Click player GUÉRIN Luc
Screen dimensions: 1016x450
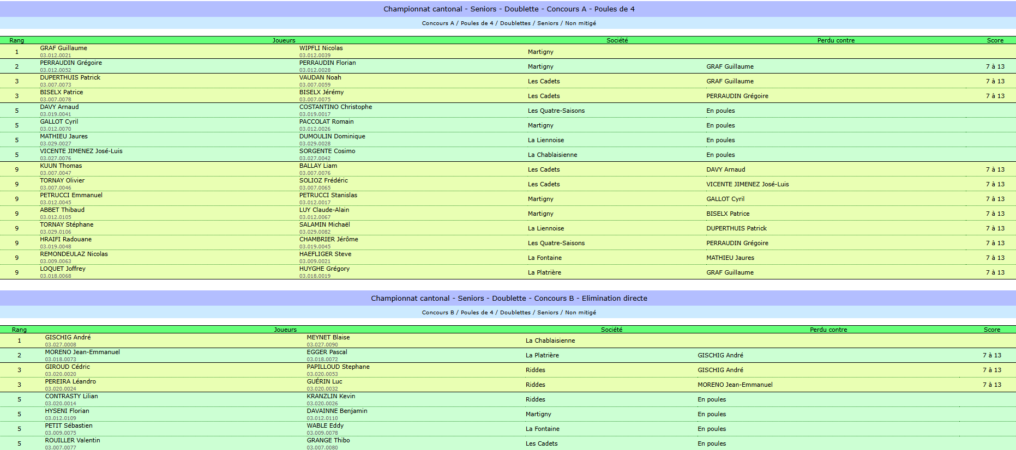[x=323, y=382]
